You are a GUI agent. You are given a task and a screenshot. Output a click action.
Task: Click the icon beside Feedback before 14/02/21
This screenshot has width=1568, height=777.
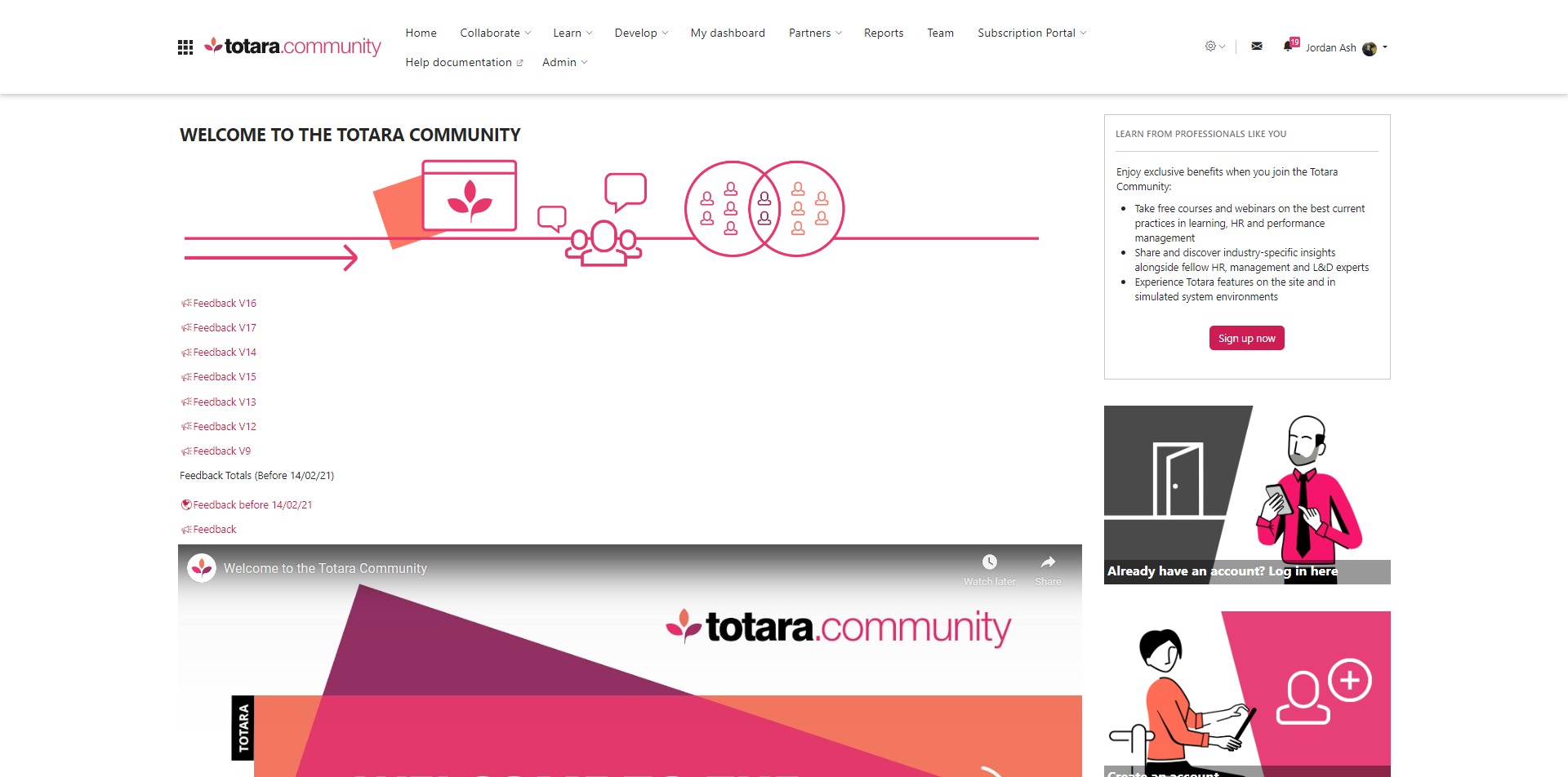pyautogui.click(x=186, y=504)
